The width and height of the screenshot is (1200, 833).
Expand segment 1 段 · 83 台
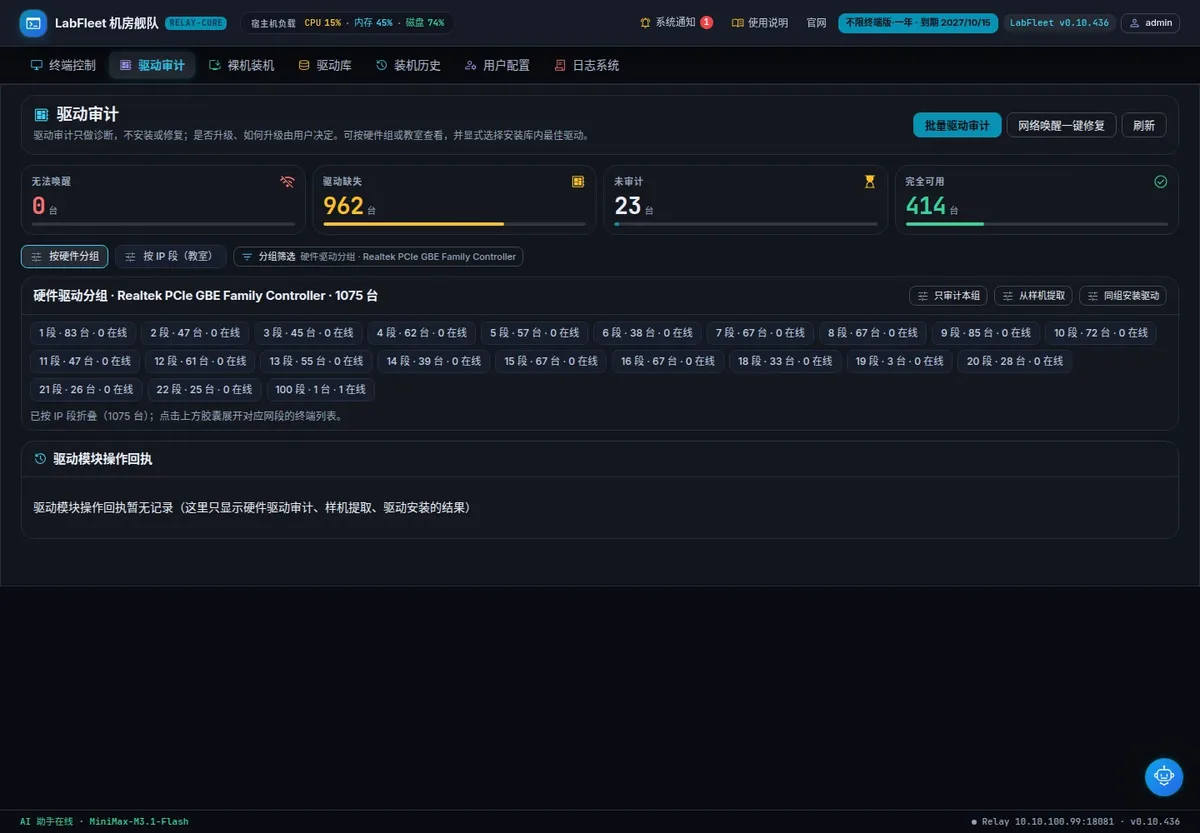[83, 333]
